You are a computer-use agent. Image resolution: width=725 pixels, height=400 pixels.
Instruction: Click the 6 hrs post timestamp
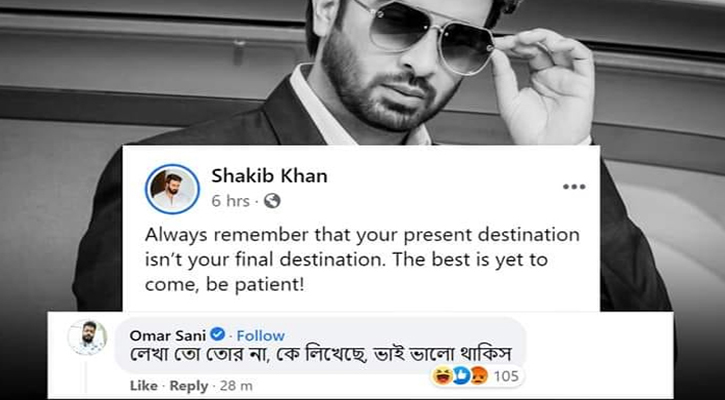click(230, 201)
